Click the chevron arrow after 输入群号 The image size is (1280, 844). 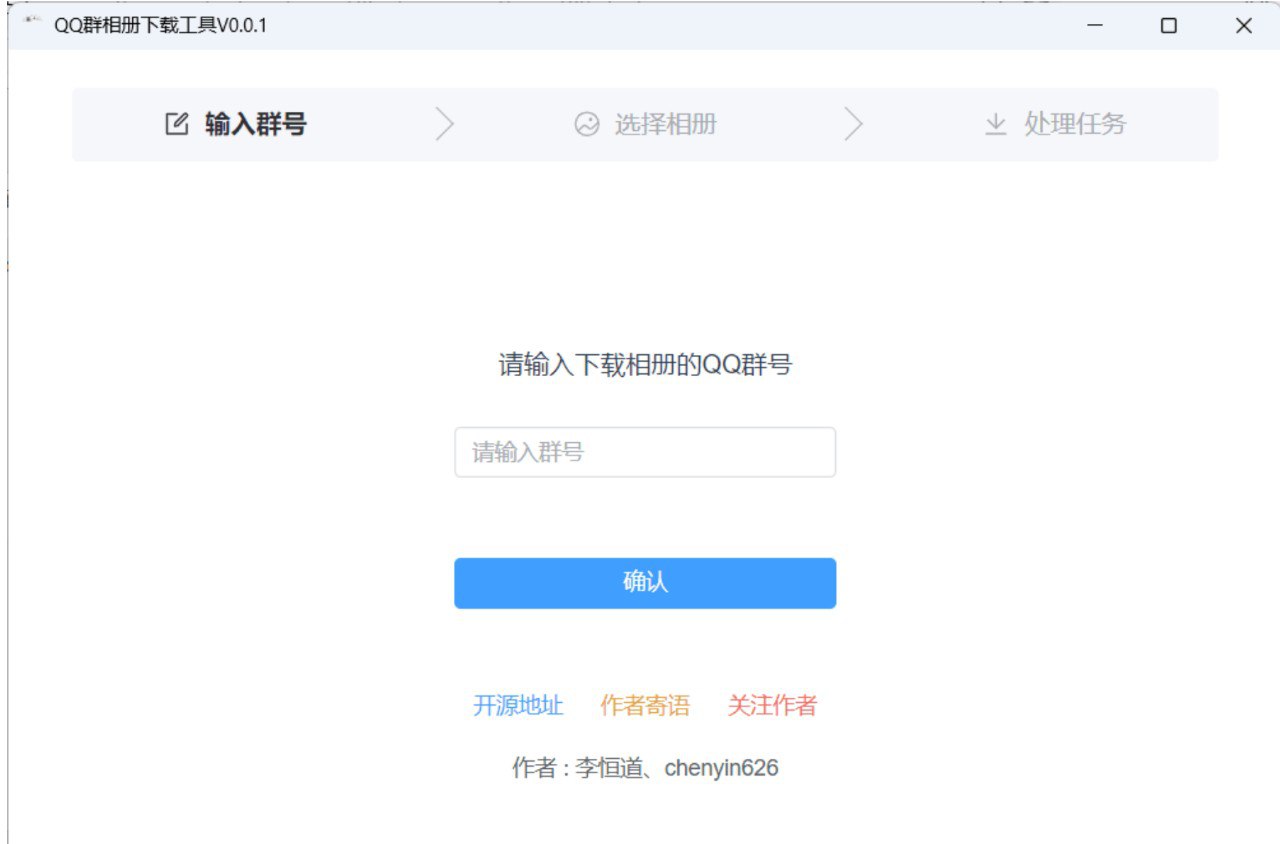point(446,125)
